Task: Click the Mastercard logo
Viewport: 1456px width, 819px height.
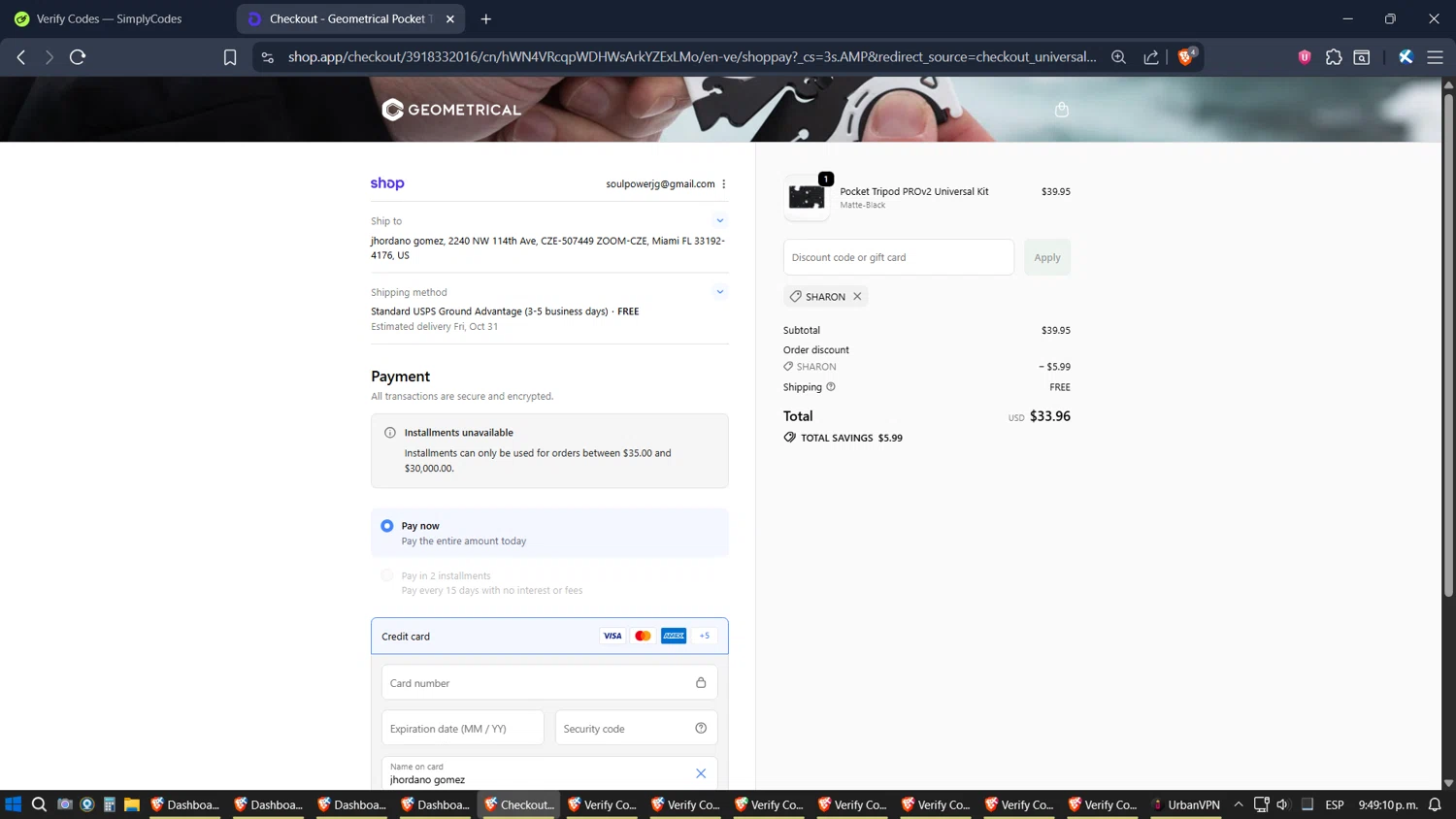Action: (x=643, y=636)
